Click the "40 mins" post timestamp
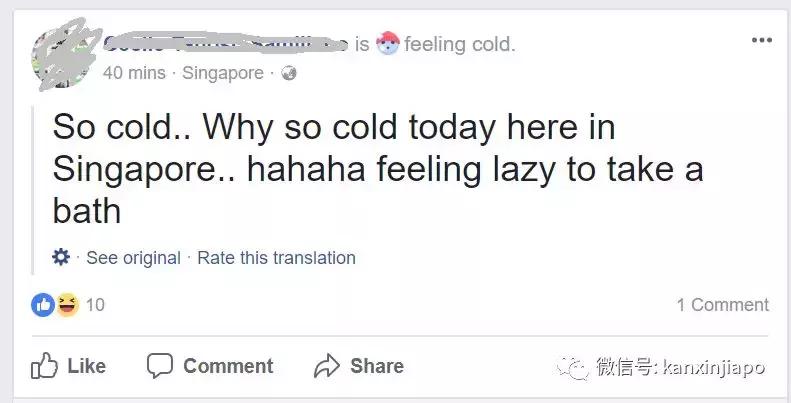Viewport: 791px width, 403px height. click(127, 73)
